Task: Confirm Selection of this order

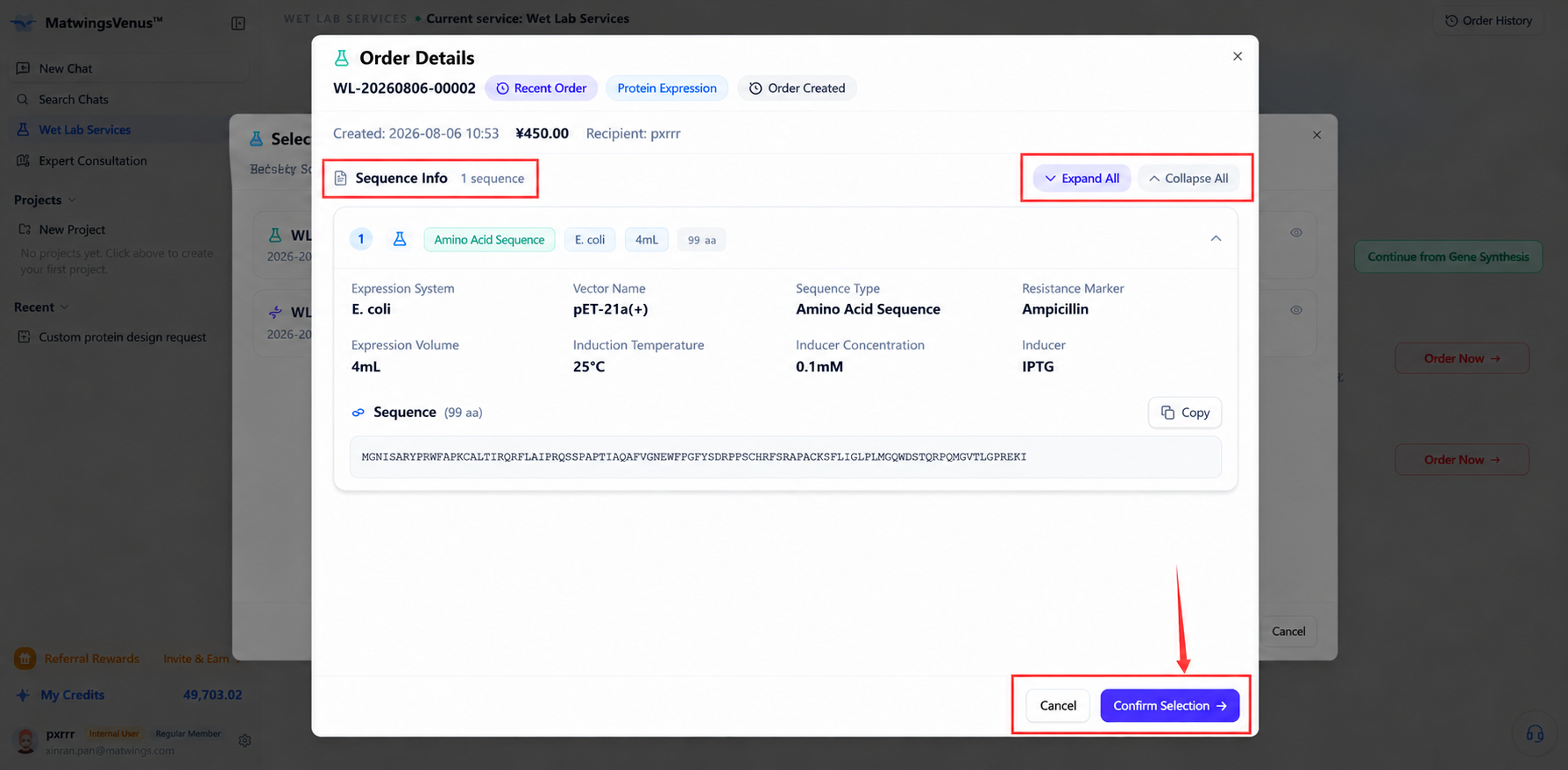Action: click(x=1170, y=705)
